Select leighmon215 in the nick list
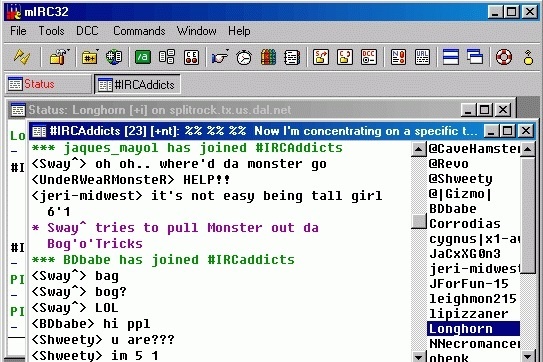This screenshot has width=543, height=362. point(474,299)
